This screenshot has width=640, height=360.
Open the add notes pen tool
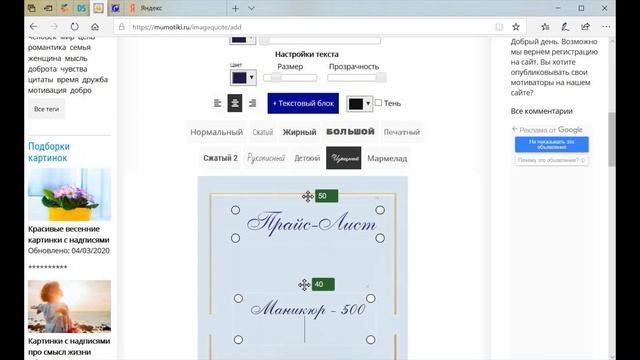(x=565, y=27)
